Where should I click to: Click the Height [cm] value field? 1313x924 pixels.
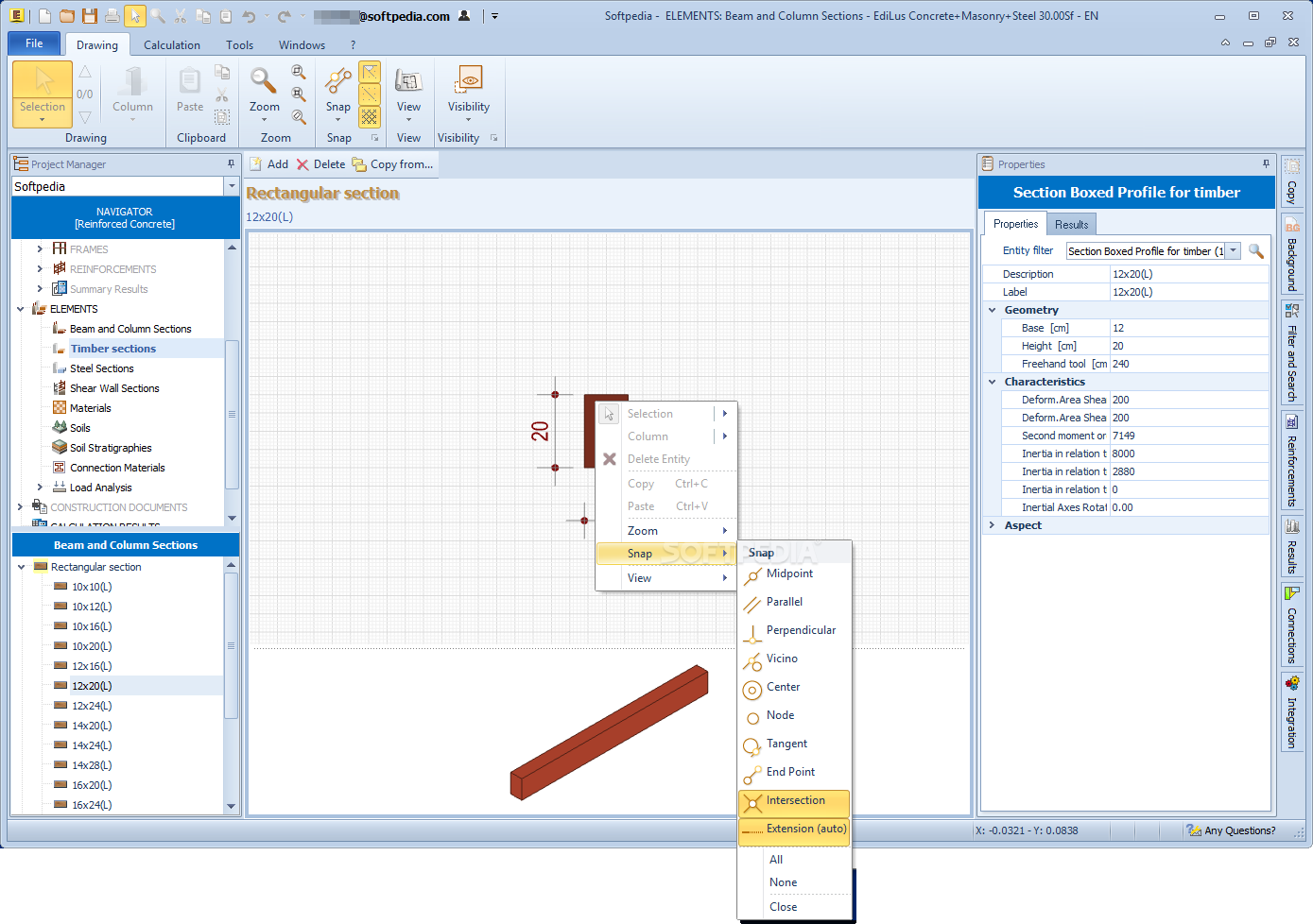tap(1188, 346)
